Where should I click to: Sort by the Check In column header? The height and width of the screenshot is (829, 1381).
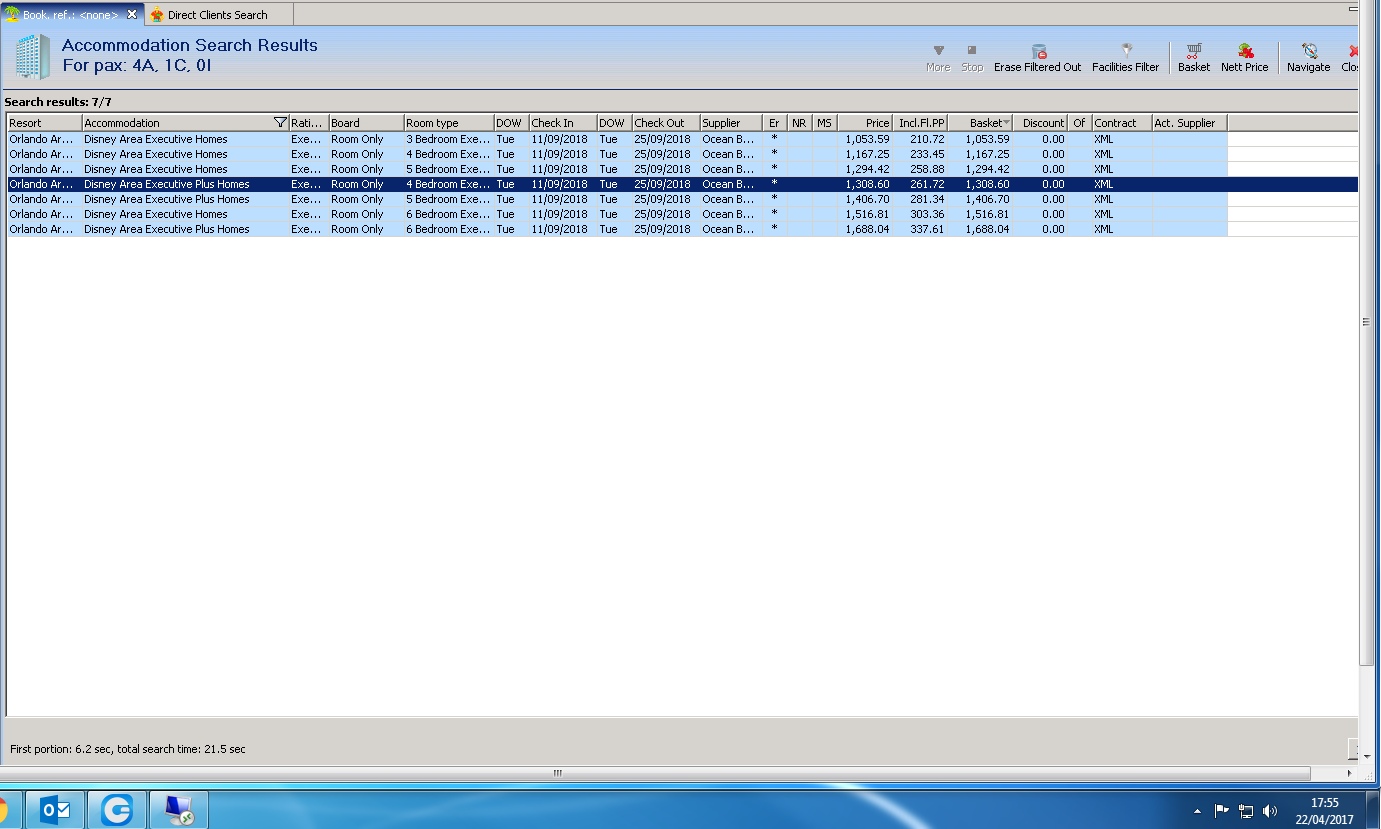(563, 123)
